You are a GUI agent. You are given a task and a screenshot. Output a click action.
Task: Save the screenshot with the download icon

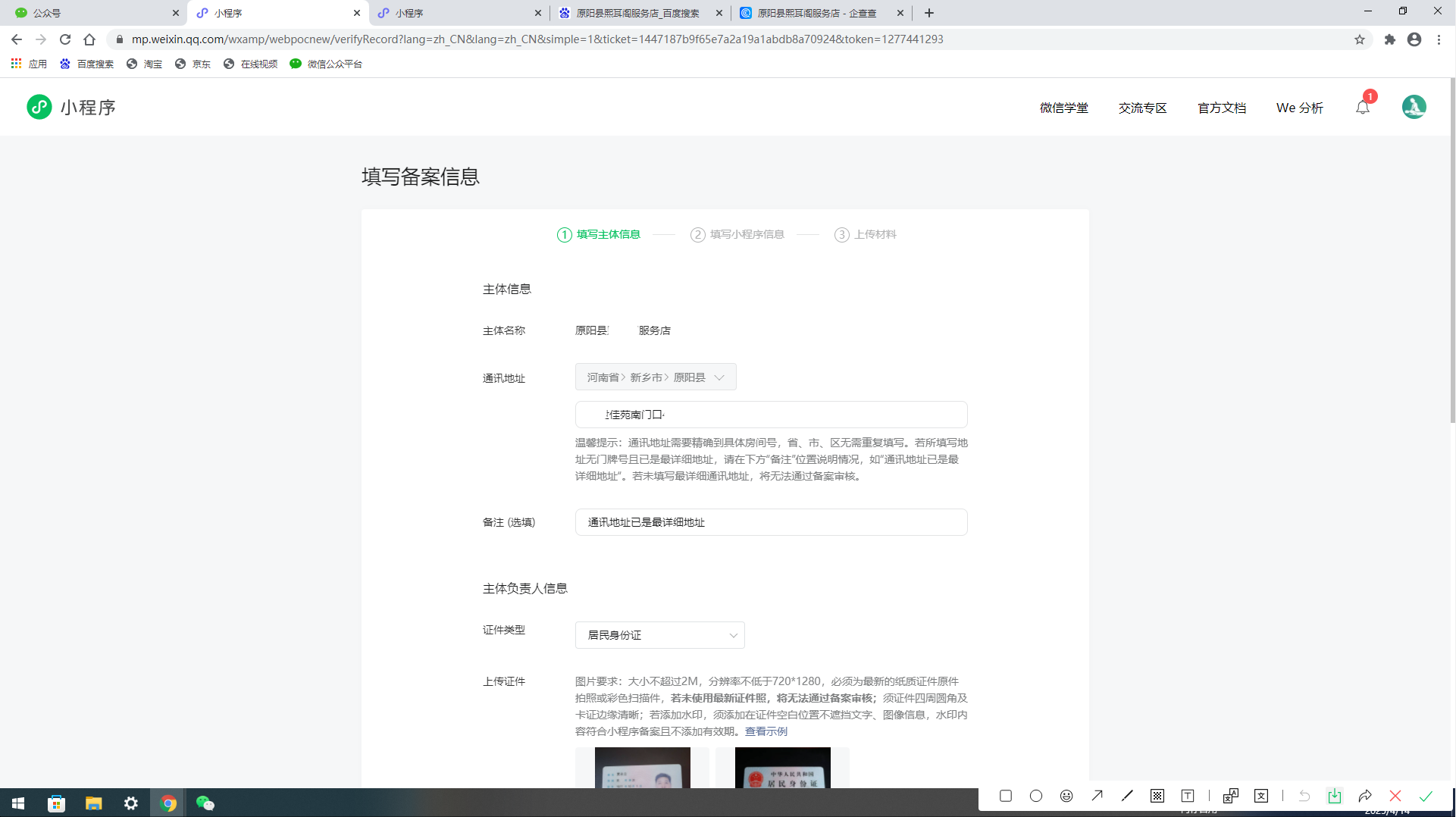click(1335, 796)
